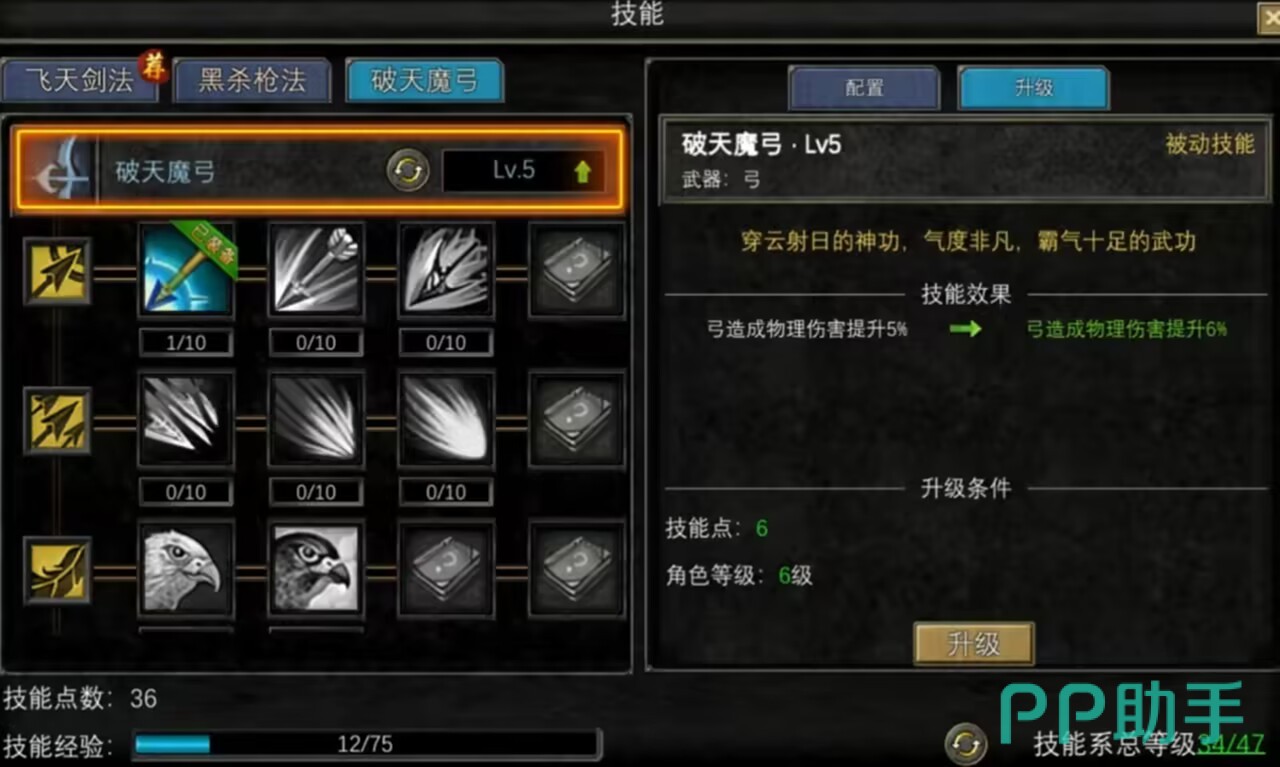Click refresh icon beside Lv.5 label
This screenshot has height=767, width=1280.
click(408, 171)
